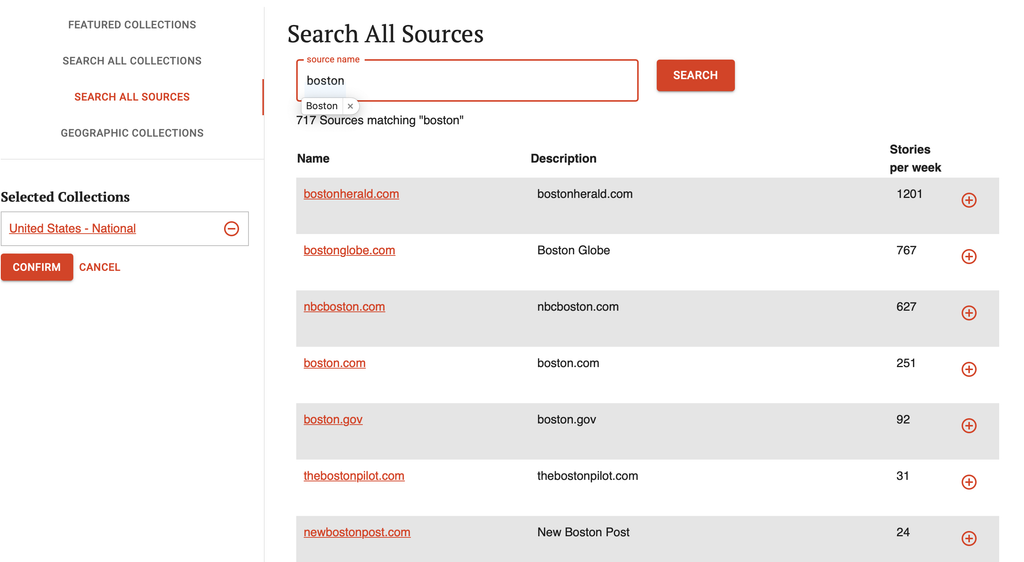Image resolution: width=1024 pixels, height=562 pixels.
Task: Add bostonglobe.com with its plus icon
Action: 968,257
